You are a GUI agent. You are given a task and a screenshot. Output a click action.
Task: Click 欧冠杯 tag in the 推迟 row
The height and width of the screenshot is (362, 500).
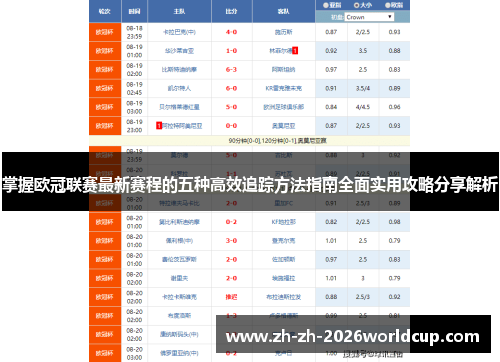pos(105,297)
